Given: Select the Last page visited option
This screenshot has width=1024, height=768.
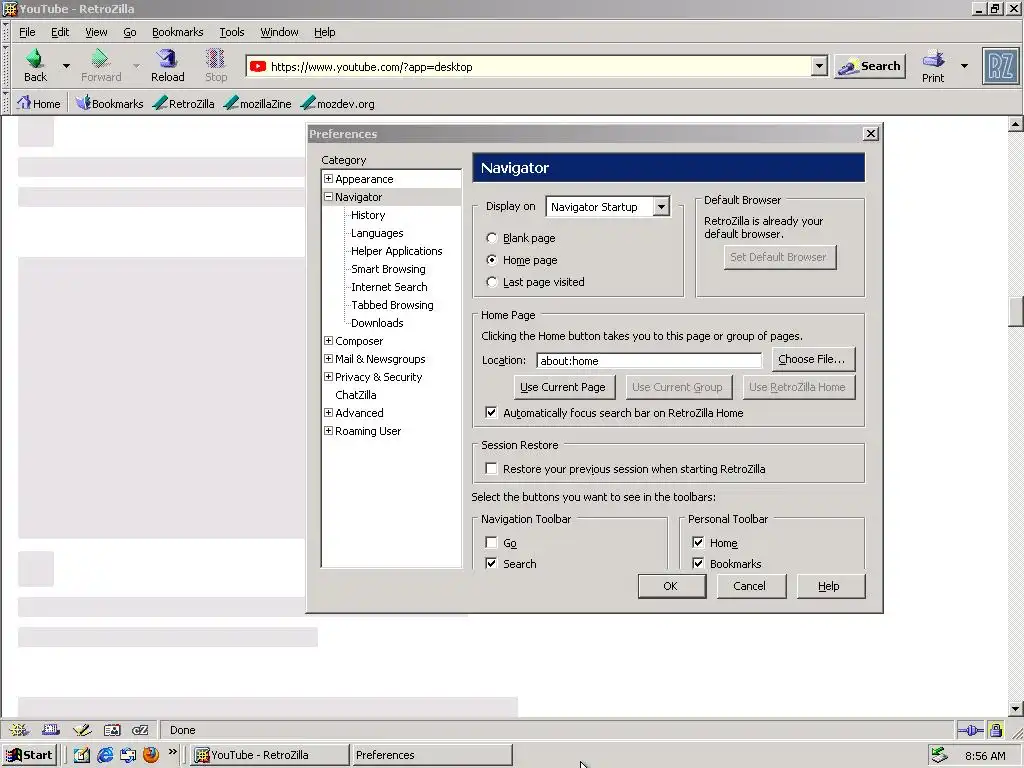Looking at the screenshot, I should tap(492, 282).
